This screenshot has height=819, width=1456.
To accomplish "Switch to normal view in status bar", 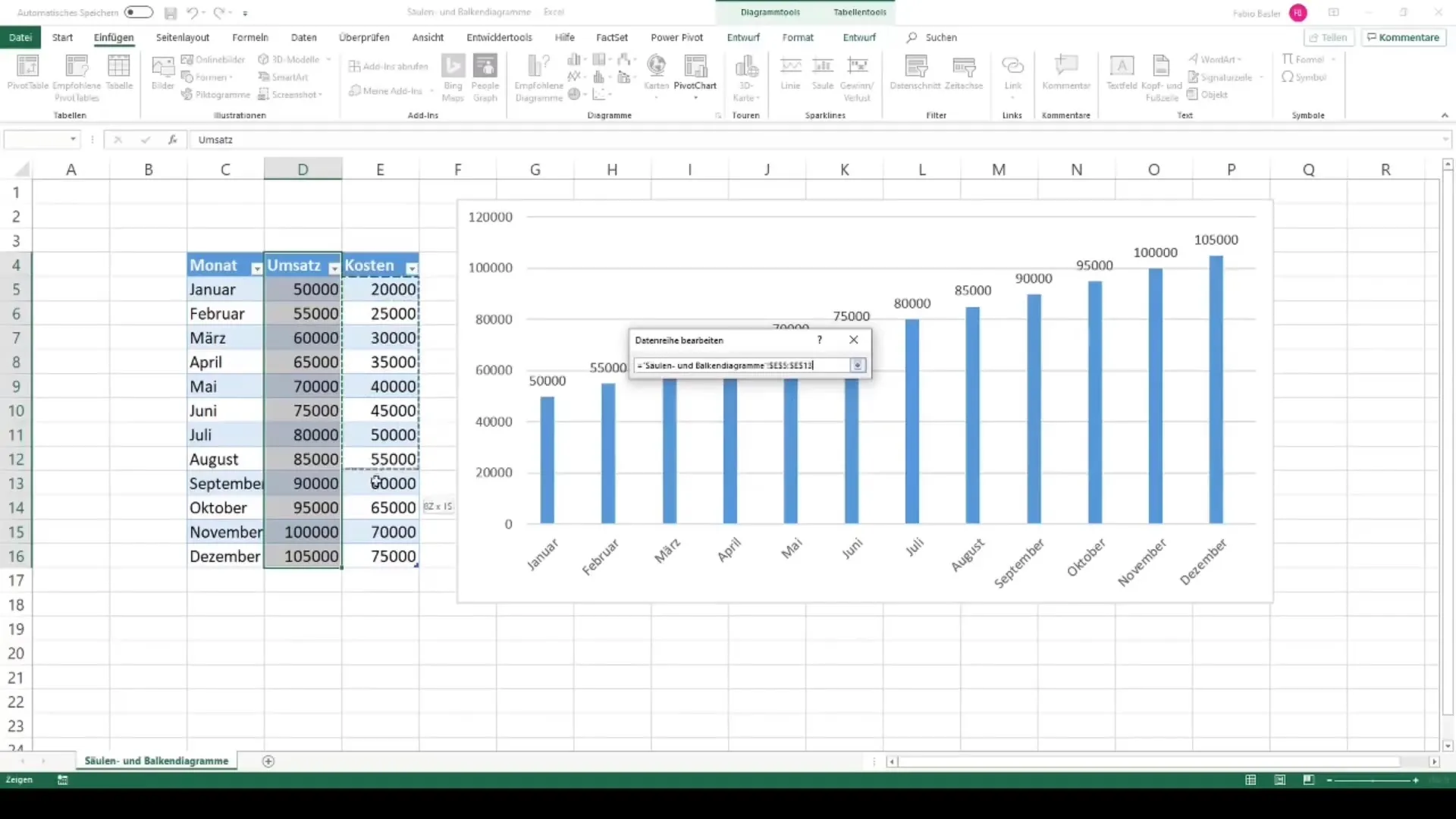I will point(1250,780).
